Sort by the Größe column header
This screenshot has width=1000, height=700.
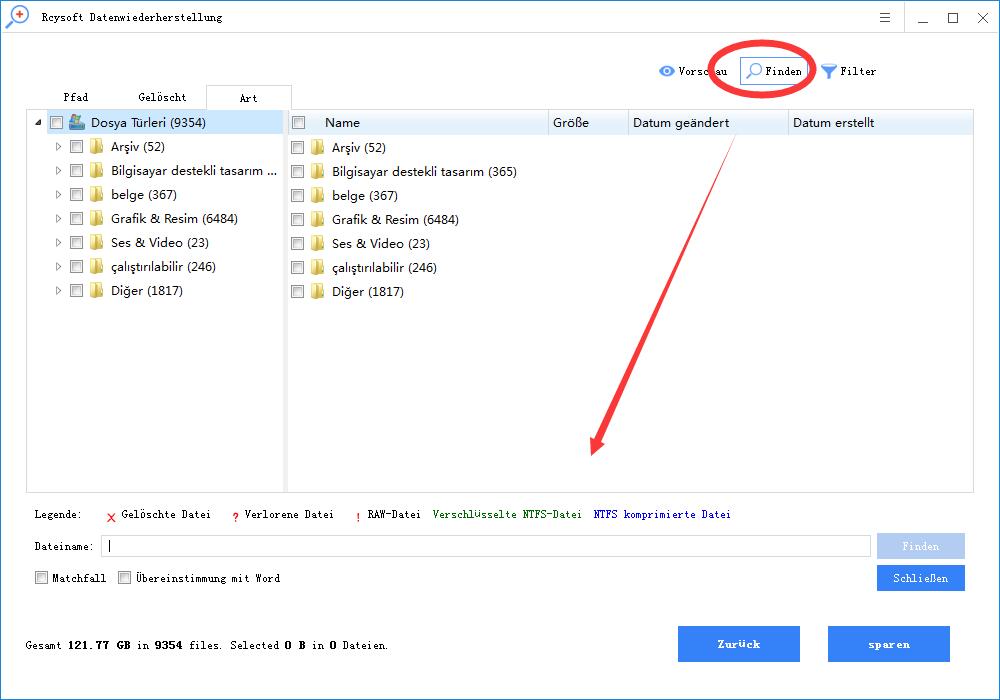588,122
